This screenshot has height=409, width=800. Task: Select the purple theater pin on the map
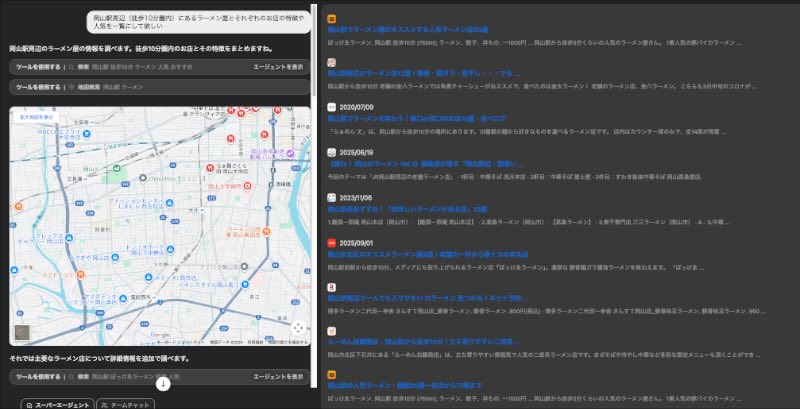[290, 152]
